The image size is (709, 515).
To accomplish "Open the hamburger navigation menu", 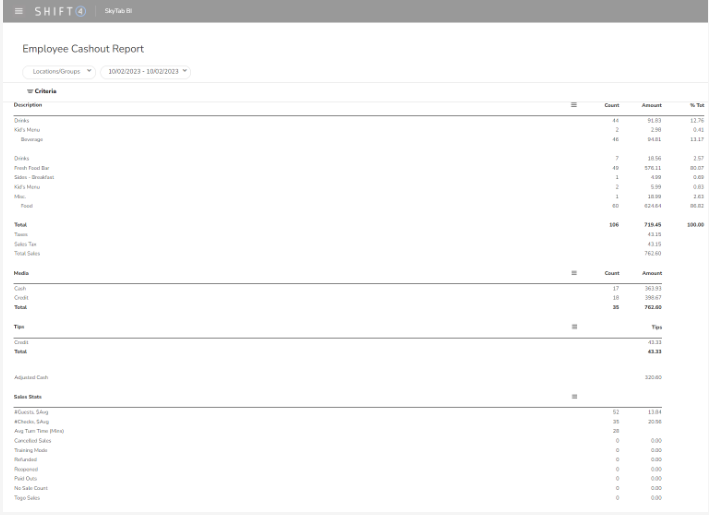I will tap(18, 10).
